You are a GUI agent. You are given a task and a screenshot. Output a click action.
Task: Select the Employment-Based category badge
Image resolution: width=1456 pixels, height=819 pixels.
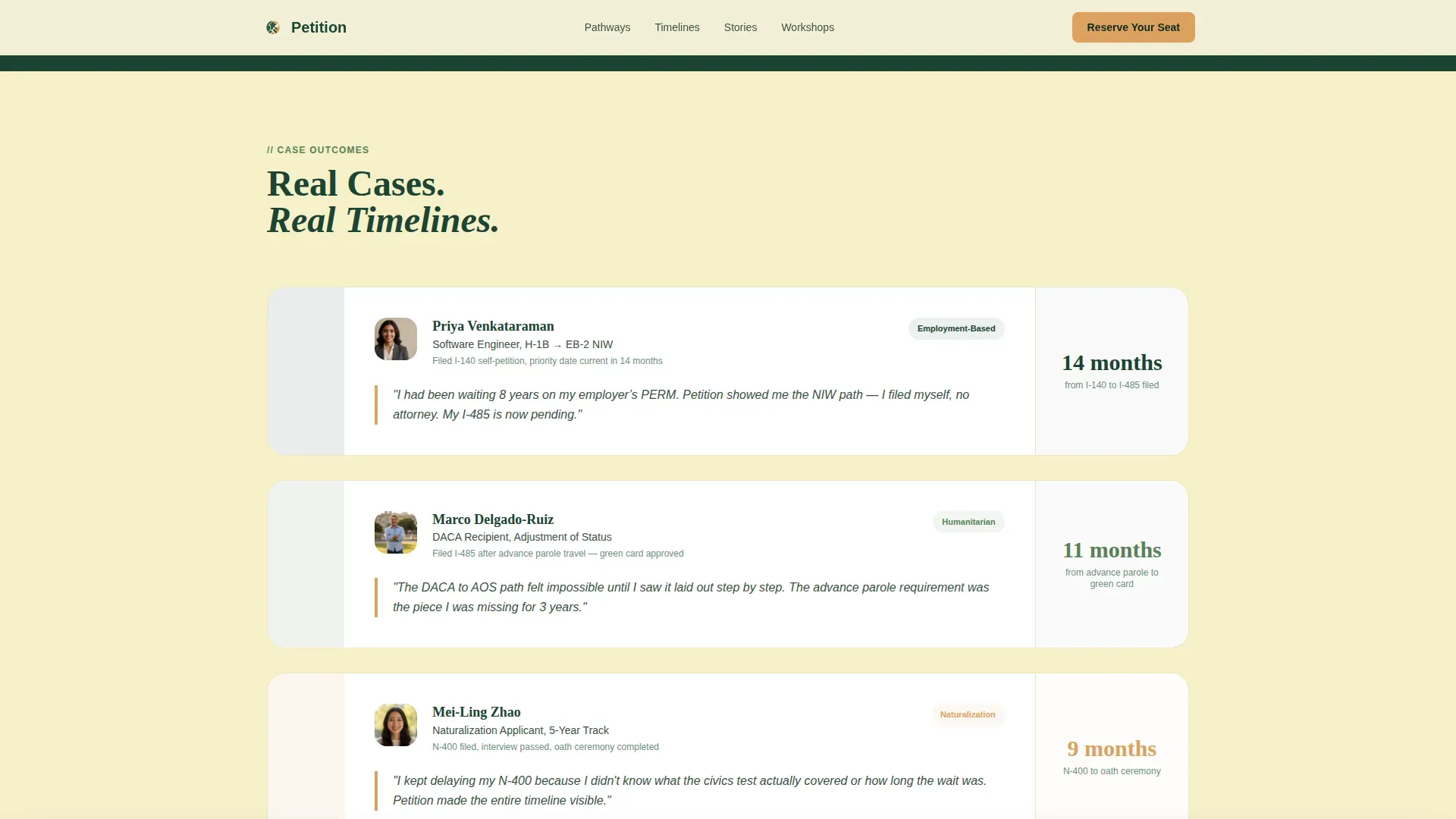pos(955,328)
